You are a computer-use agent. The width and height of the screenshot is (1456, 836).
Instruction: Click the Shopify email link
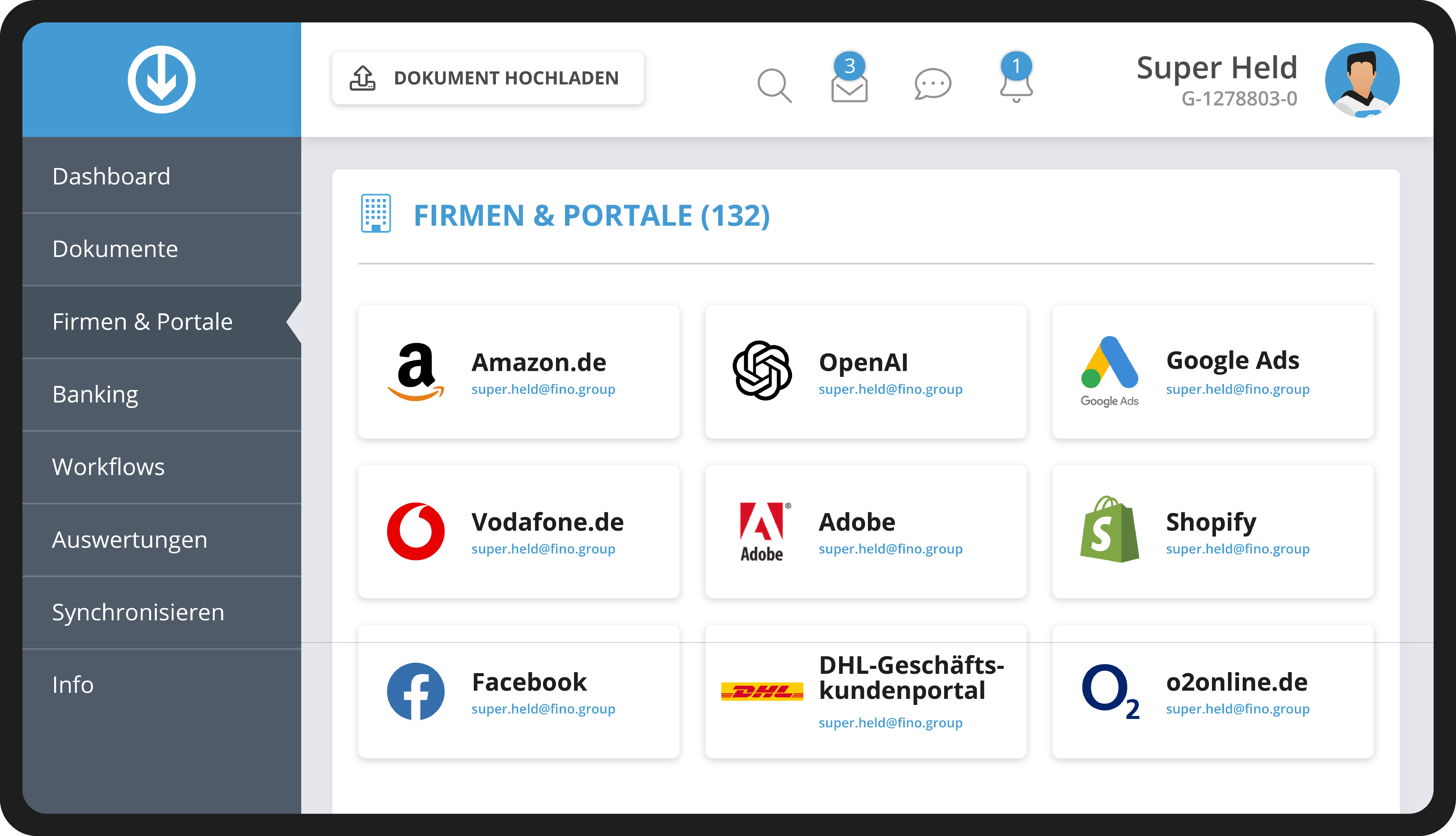(1237, 549)
